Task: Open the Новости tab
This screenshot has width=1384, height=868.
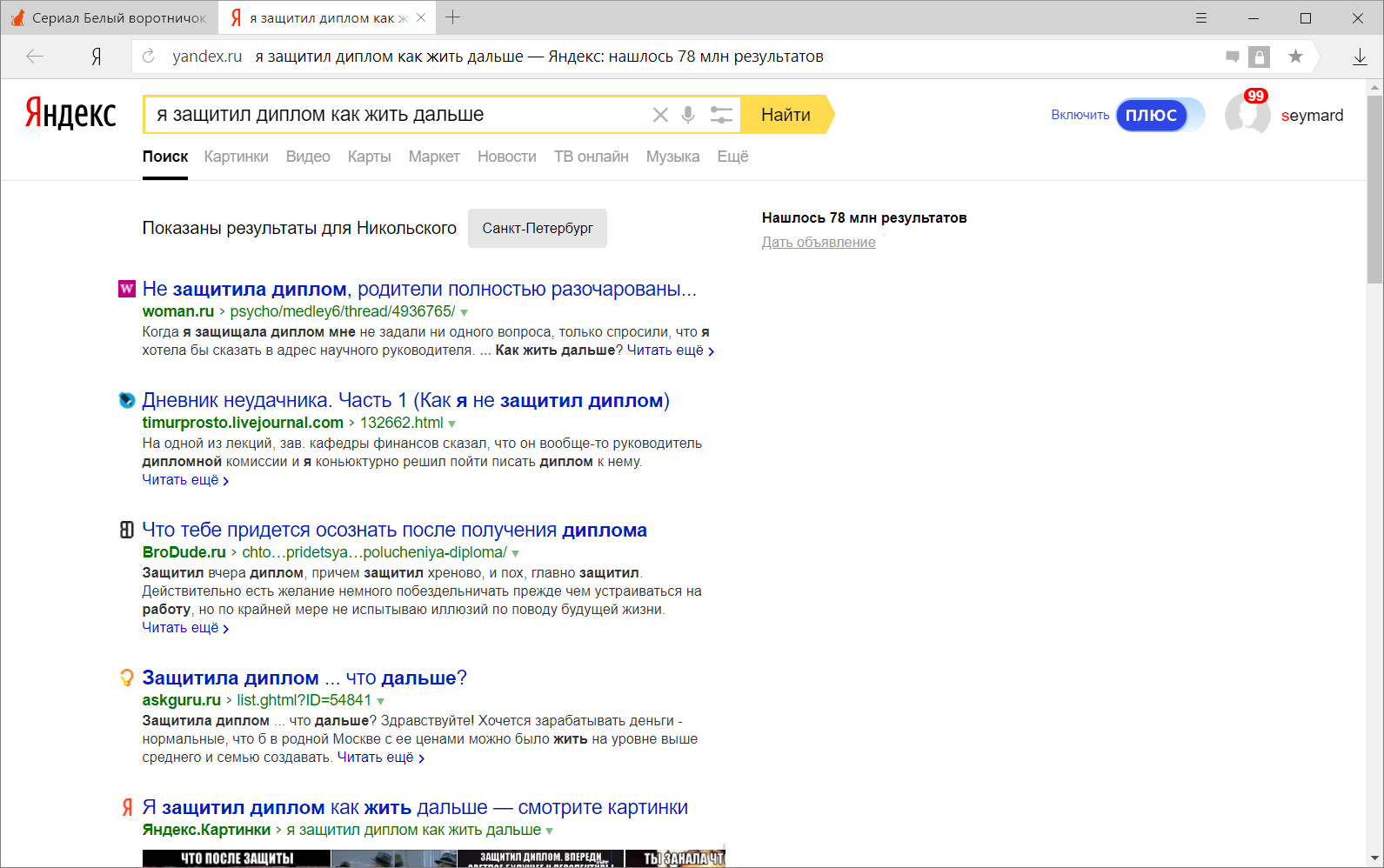Action: 507,157
